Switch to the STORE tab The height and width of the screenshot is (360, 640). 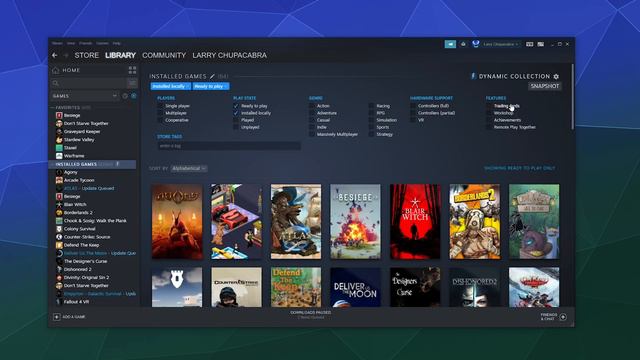pyautogui.click(x=87, y=56)
